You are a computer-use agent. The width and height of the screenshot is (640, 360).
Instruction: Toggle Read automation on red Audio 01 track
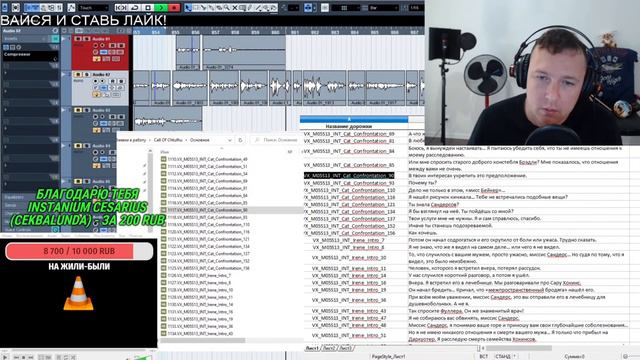click(x=113, y=46)
